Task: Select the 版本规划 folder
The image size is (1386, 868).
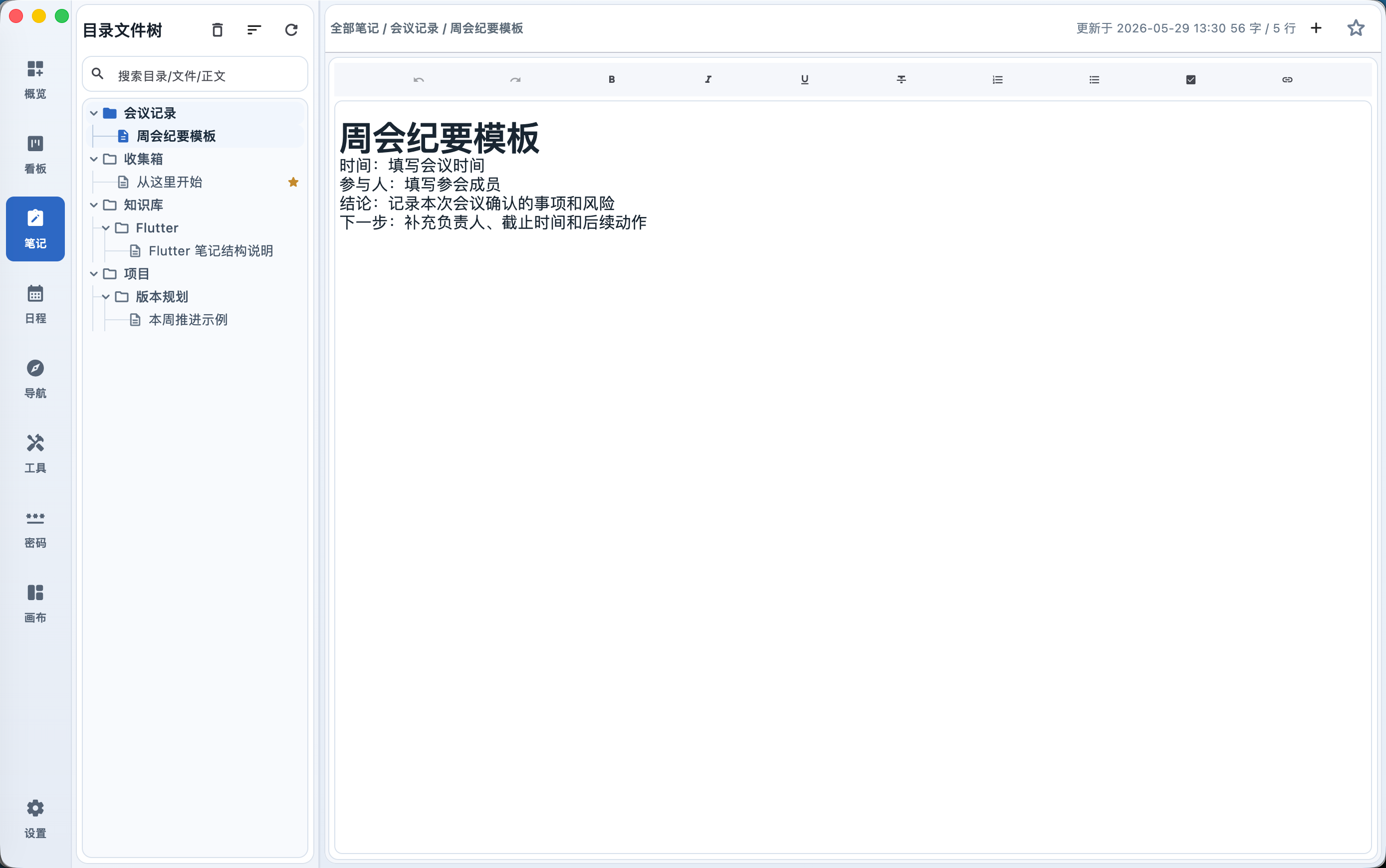Action: click(x=195, y=297)
